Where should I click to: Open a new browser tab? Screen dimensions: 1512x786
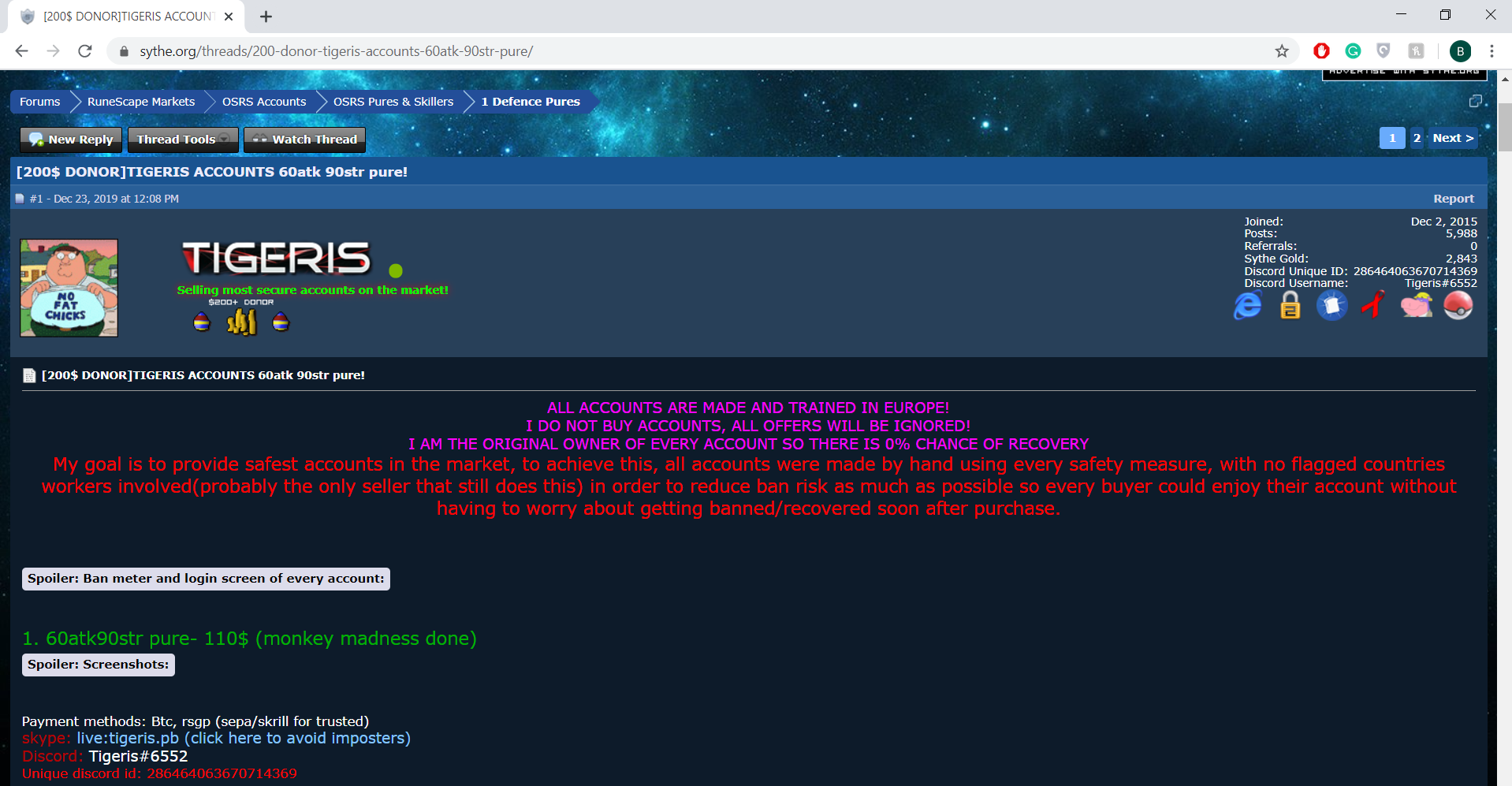pos(266,17)
